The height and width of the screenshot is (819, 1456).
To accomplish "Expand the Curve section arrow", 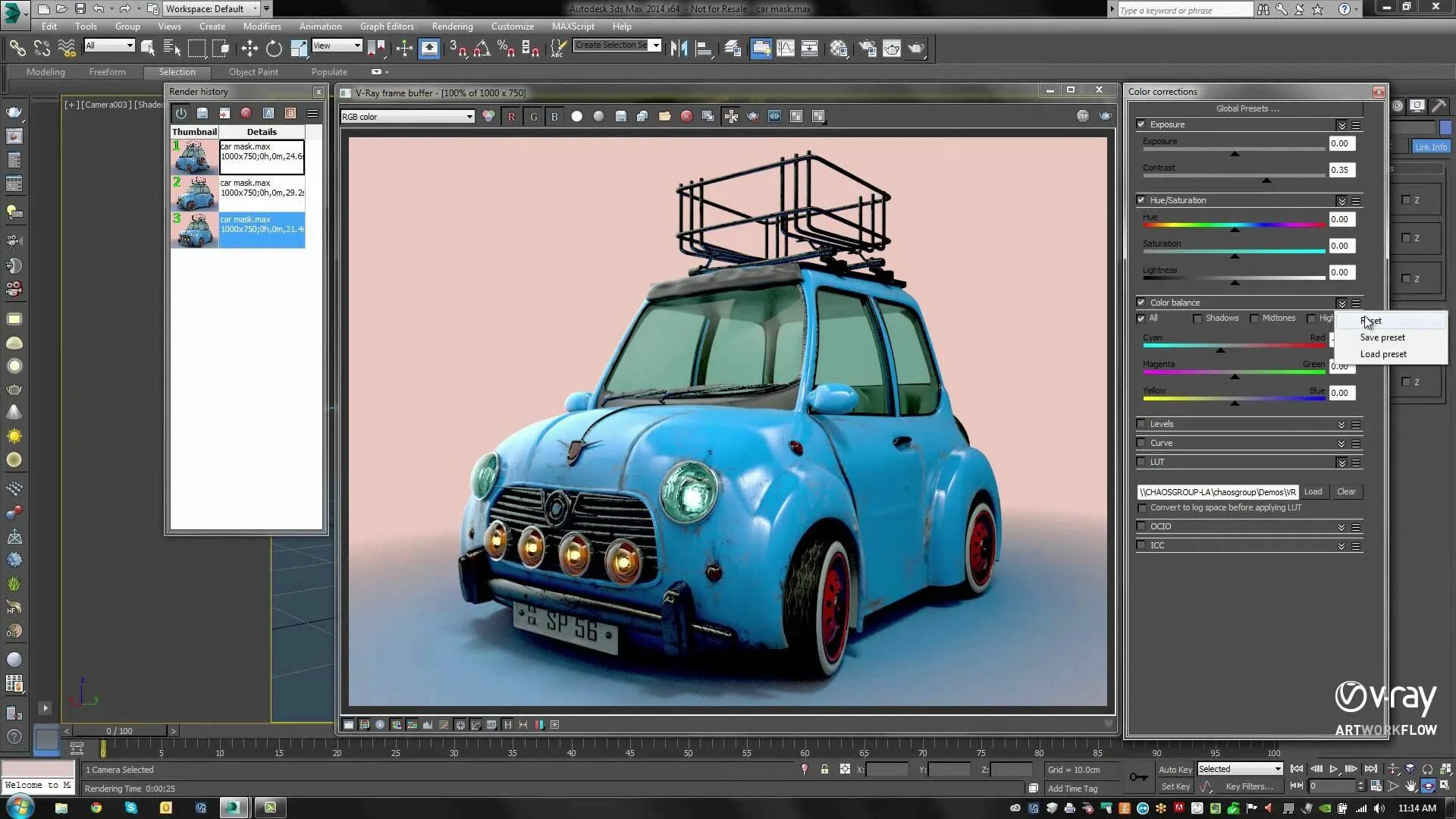I will [x=1341, y=444].
